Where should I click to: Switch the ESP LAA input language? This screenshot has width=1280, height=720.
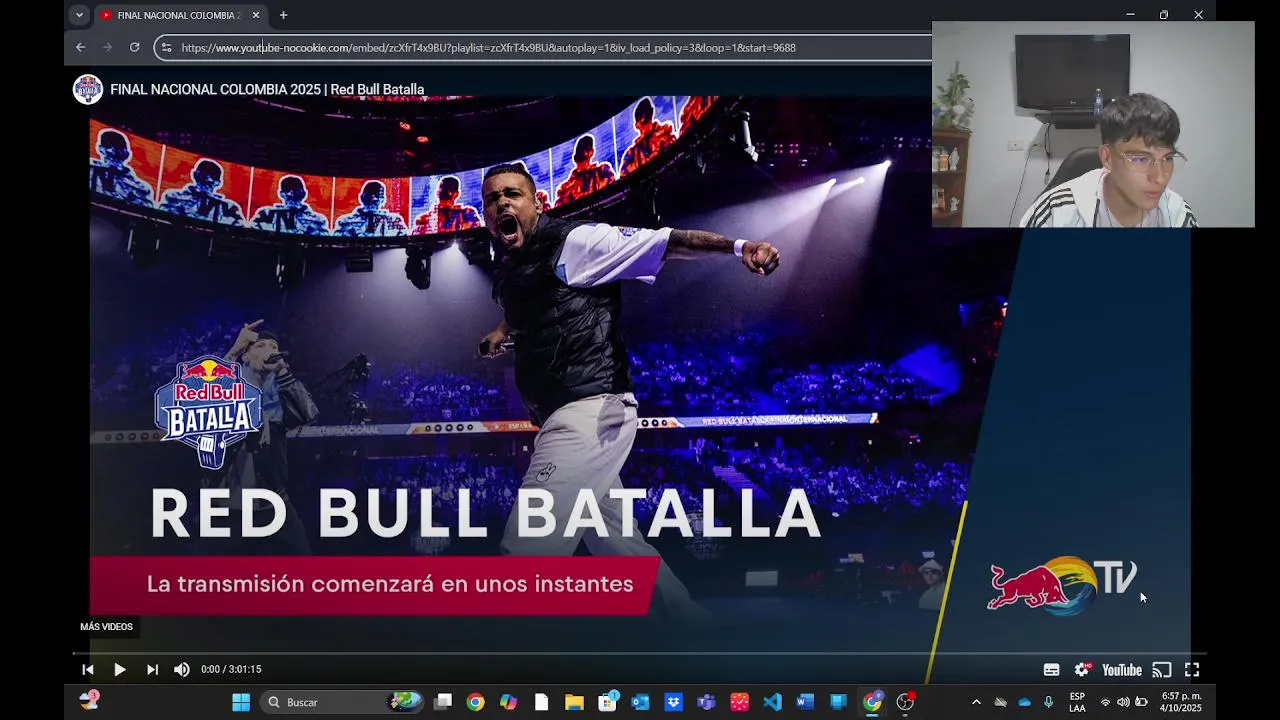(1077, 702)
